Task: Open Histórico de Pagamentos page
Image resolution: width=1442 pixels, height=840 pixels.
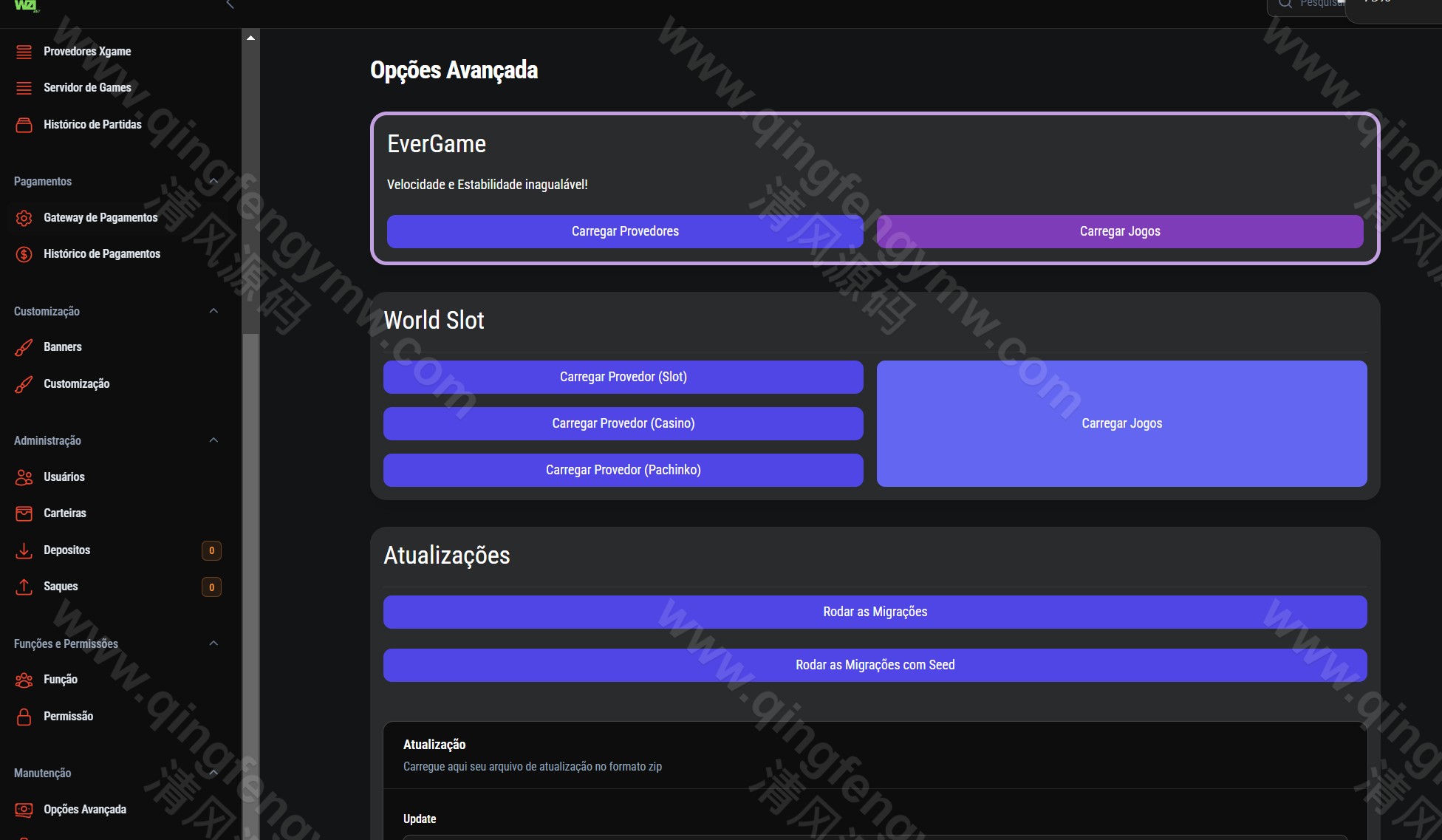Action: click(x=102, y=254)
